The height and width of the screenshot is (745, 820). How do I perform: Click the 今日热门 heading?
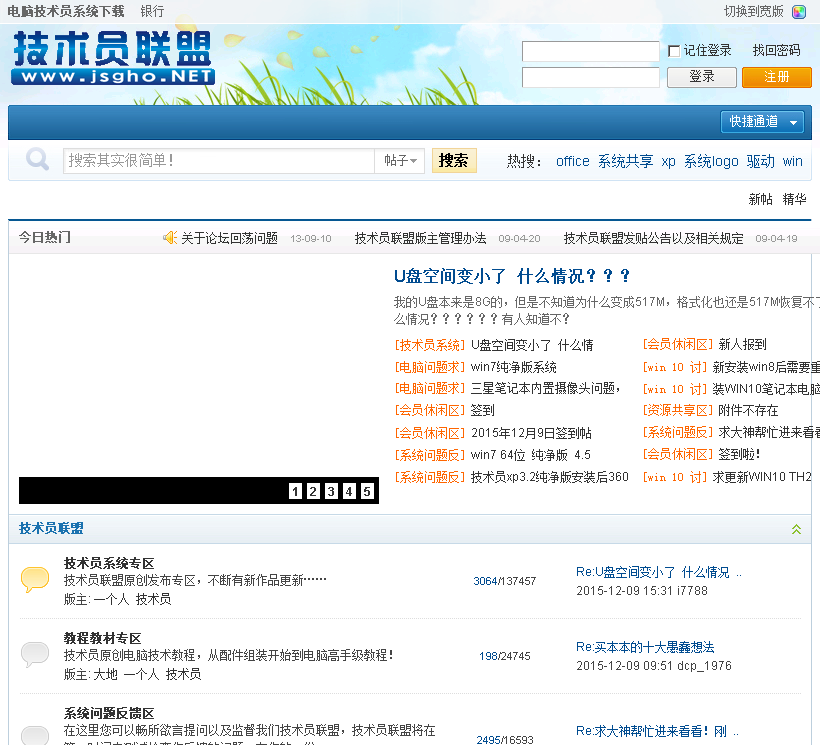tap(44, 237)
